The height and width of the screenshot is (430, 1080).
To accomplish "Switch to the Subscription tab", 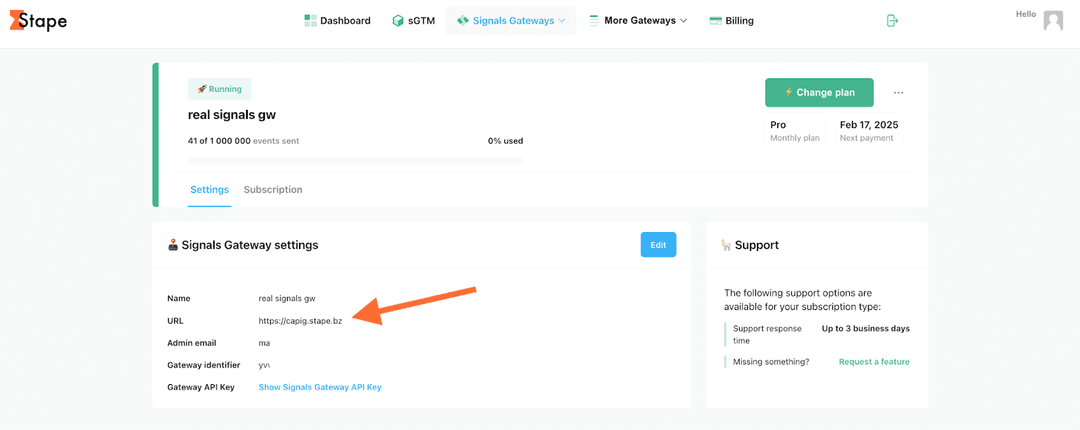I will 273,190.
